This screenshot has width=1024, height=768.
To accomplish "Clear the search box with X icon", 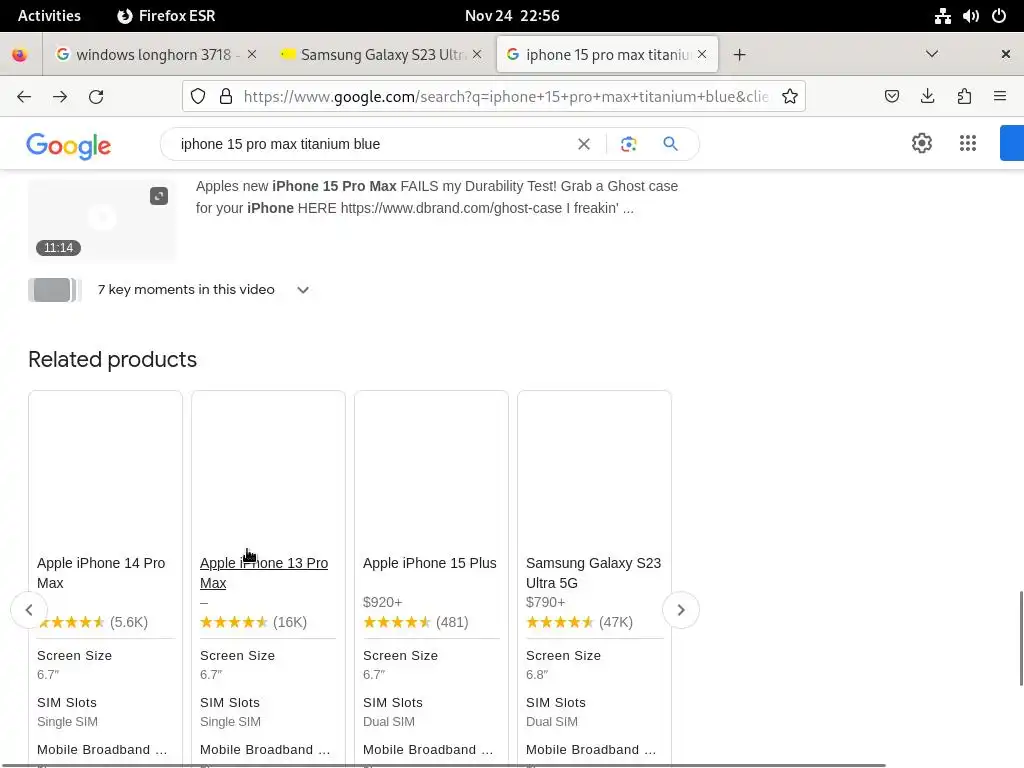I will pyautogui.click(x=584, y=144).
